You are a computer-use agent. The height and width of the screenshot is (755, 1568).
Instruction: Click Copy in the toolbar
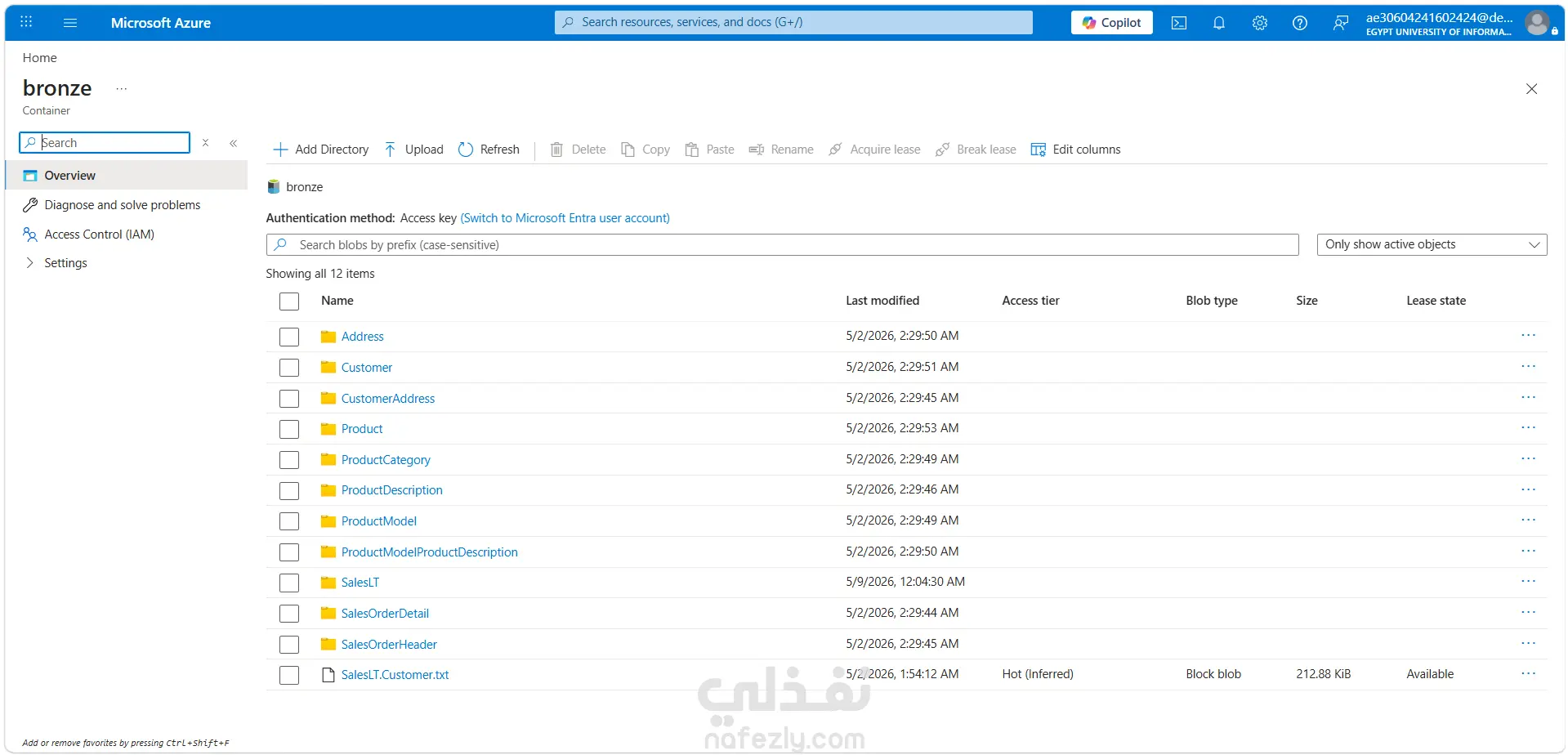(x=646, y=150)
